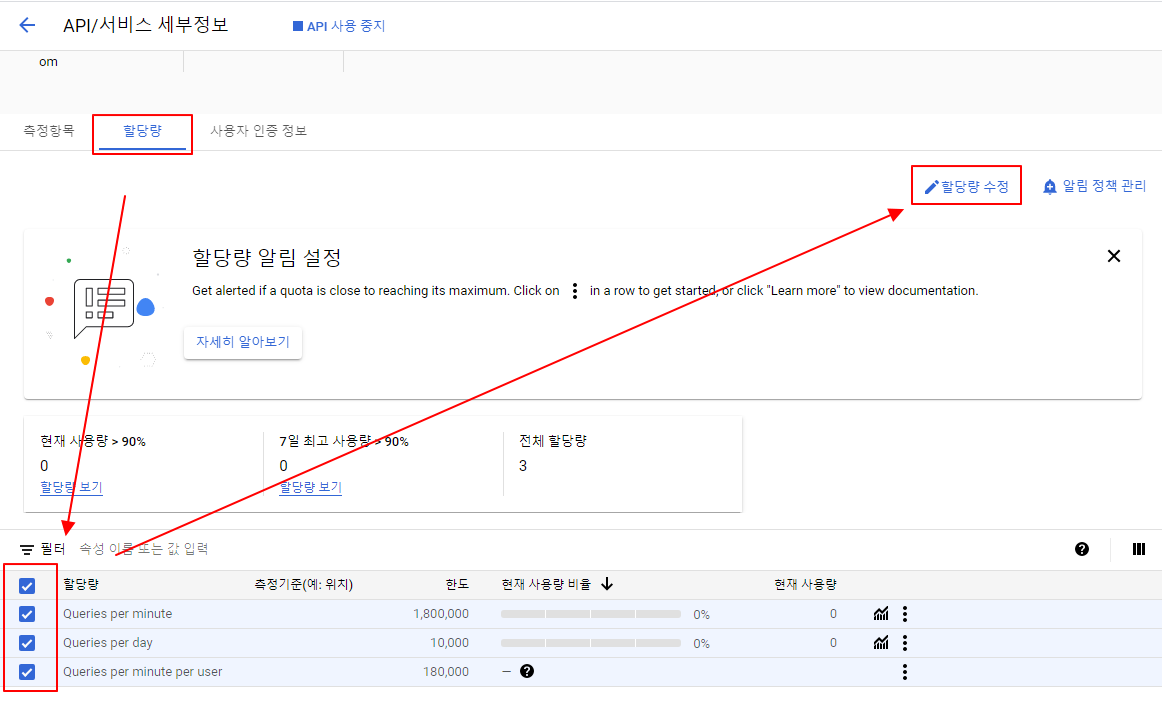Open the 사용자 인증 정보 tab
The image size is (1162, 721).
point(259,130)
